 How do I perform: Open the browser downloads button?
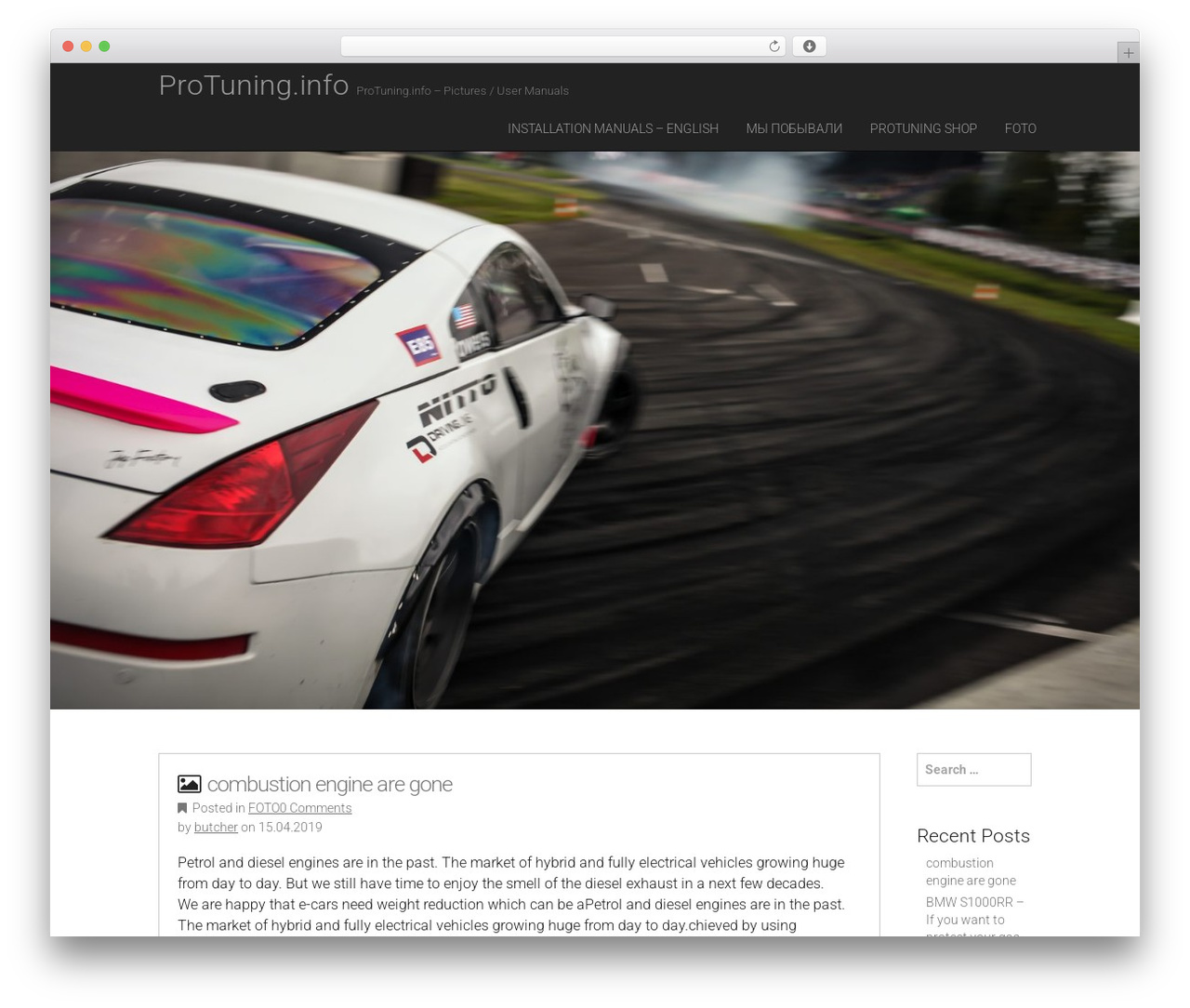click(x=809, y=46)
